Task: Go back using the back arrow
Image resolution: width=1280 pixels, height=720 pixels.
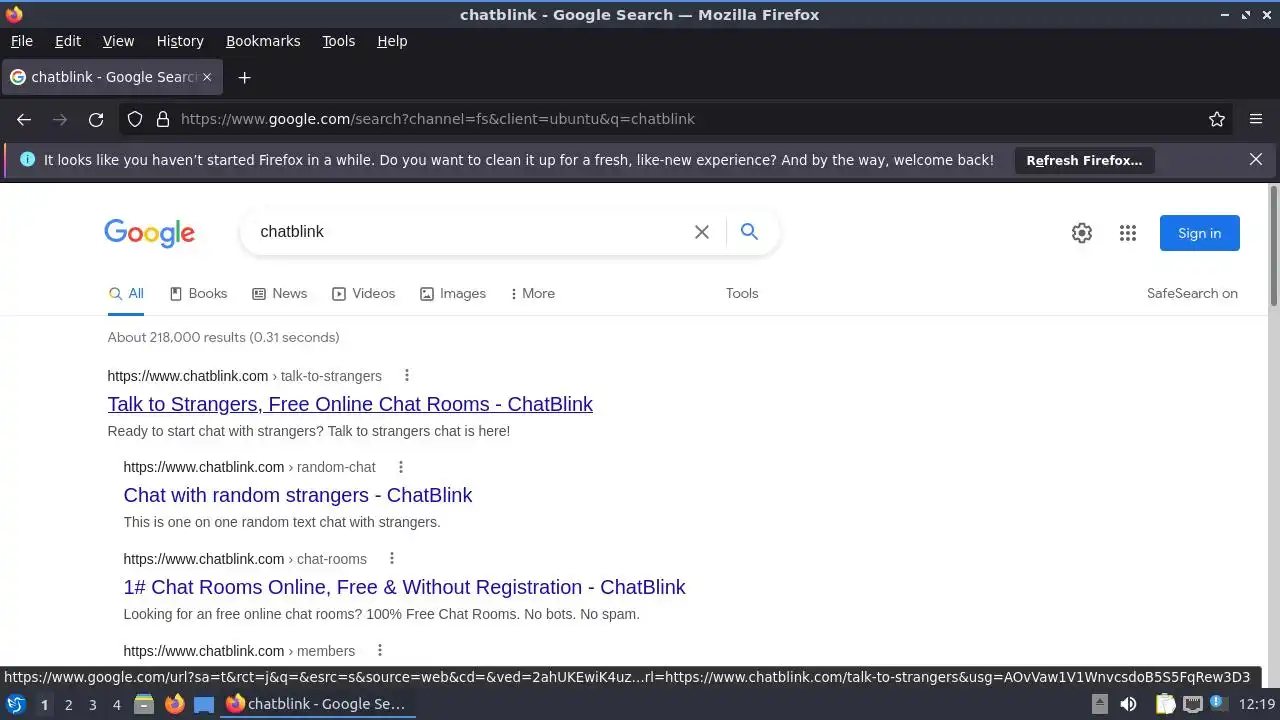Action: click(x=24, y=119)
